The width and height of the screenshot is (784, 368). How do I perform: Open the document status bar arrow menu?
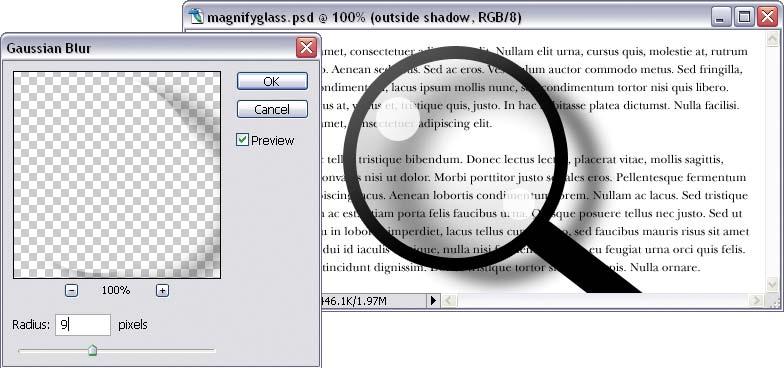click(x=433, y=300)
